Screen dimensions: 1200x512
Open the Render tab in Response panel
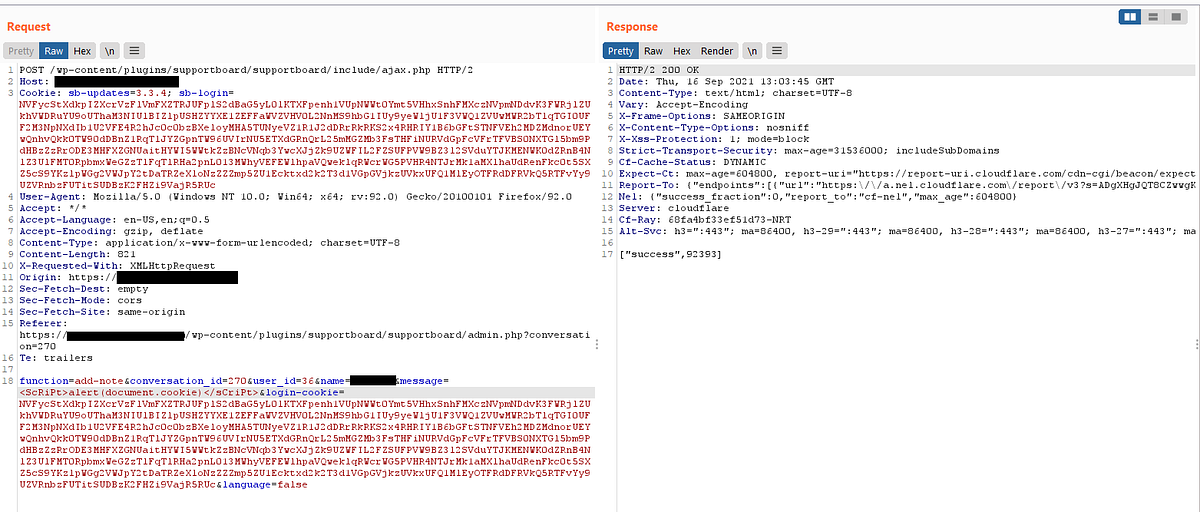[x=716, y=50]
